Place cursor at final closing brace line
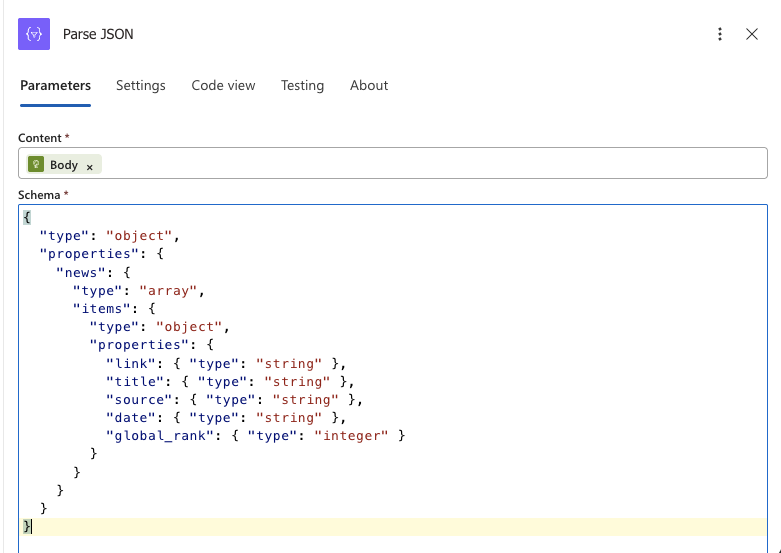The width and height of the screenshot is (781, 553). pos(392,527)
